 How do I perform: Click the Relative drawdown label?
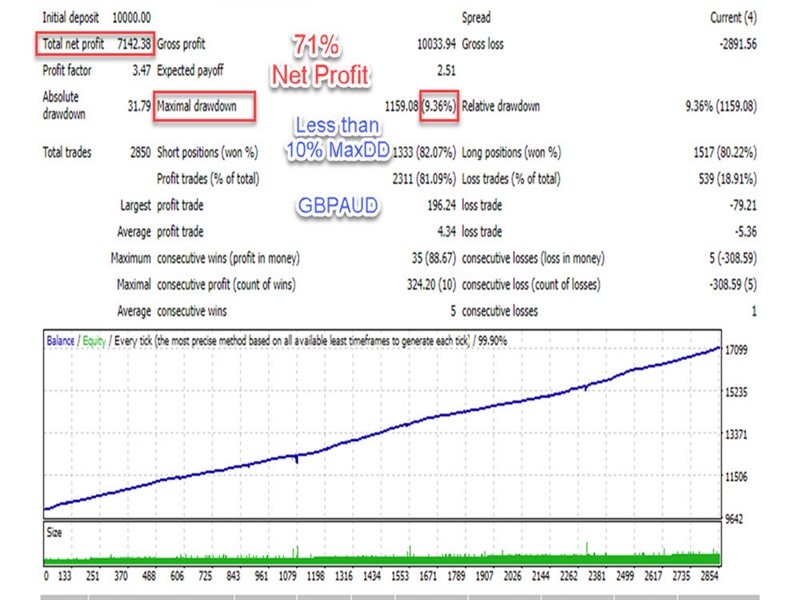[501, 106]
